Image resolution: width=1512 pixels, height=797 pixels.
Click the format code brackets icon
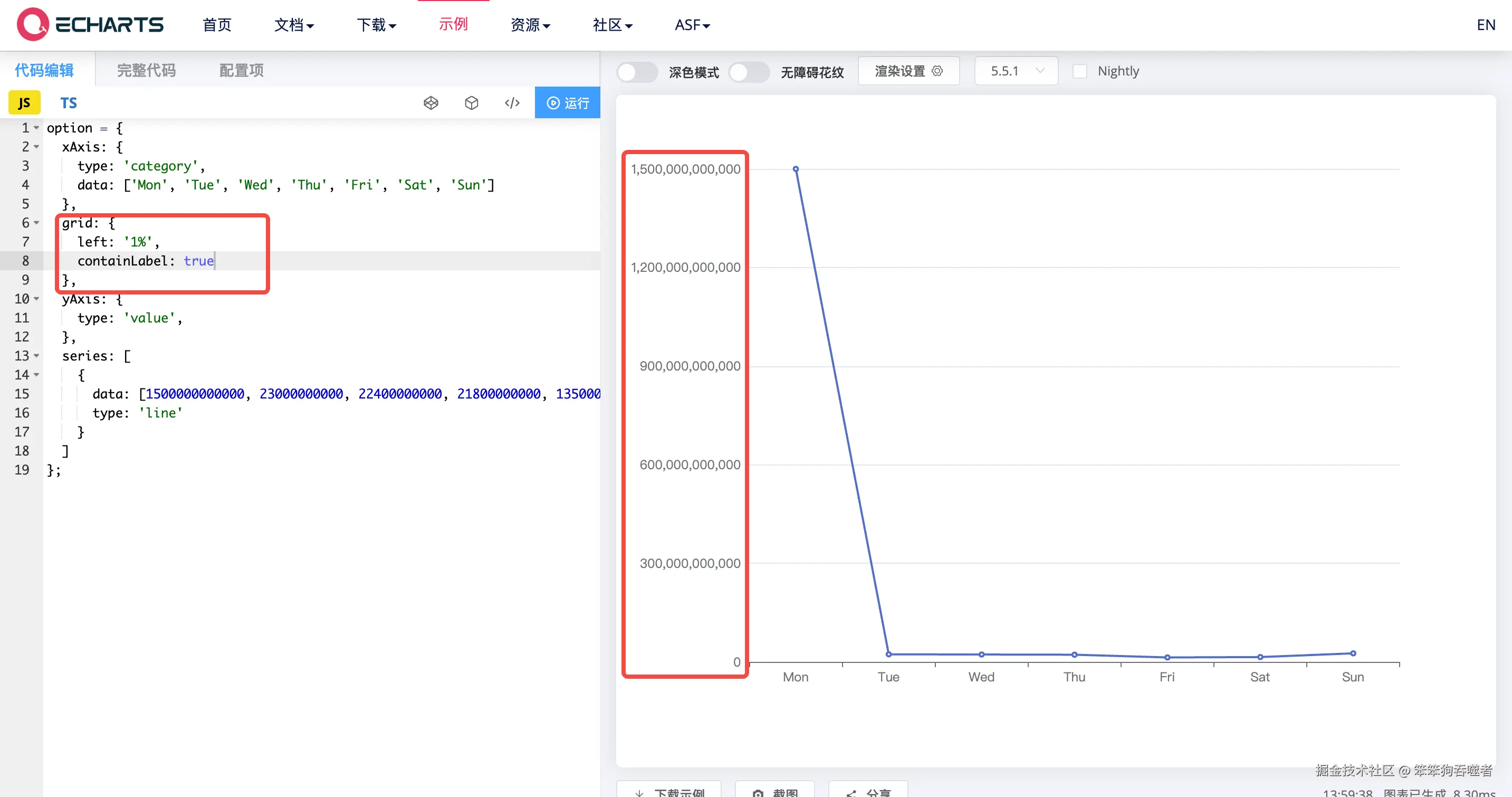(512, 103)
